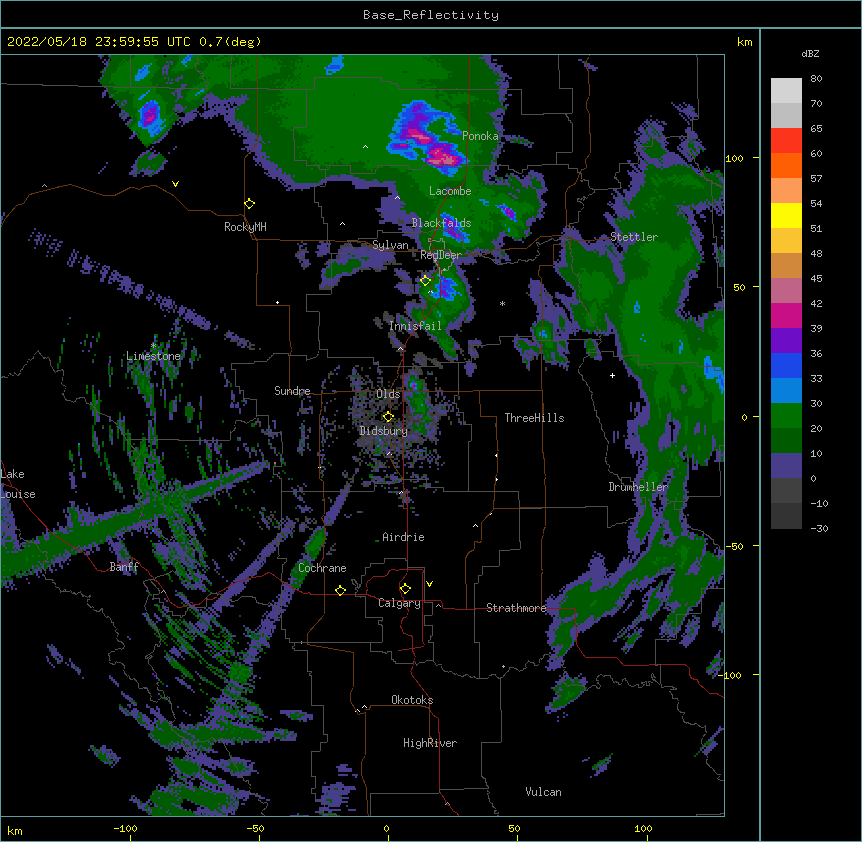Click the Didsbury label
Image resolution: width=862 pixels, height=842 pixels.
click(384, 431)
